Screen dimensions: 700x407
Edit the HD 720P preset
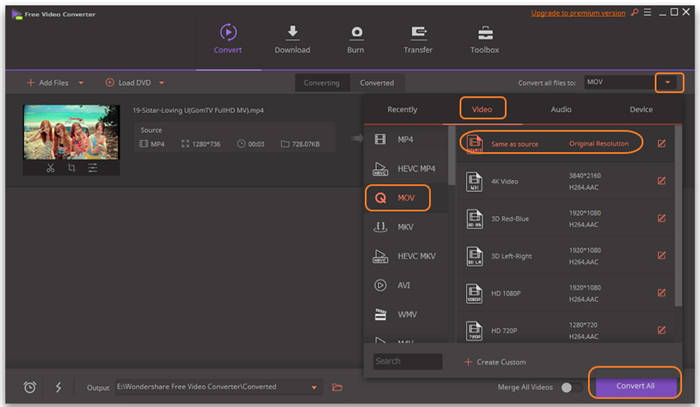[x=662, y=330]
